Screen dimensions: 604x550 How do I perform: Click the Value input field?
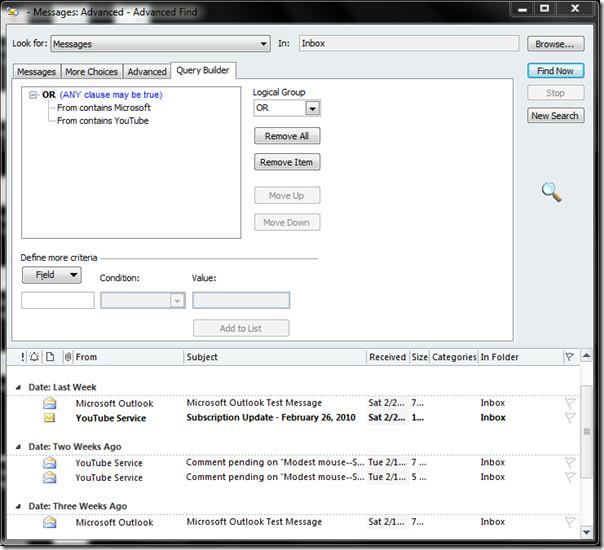(241, 300)
